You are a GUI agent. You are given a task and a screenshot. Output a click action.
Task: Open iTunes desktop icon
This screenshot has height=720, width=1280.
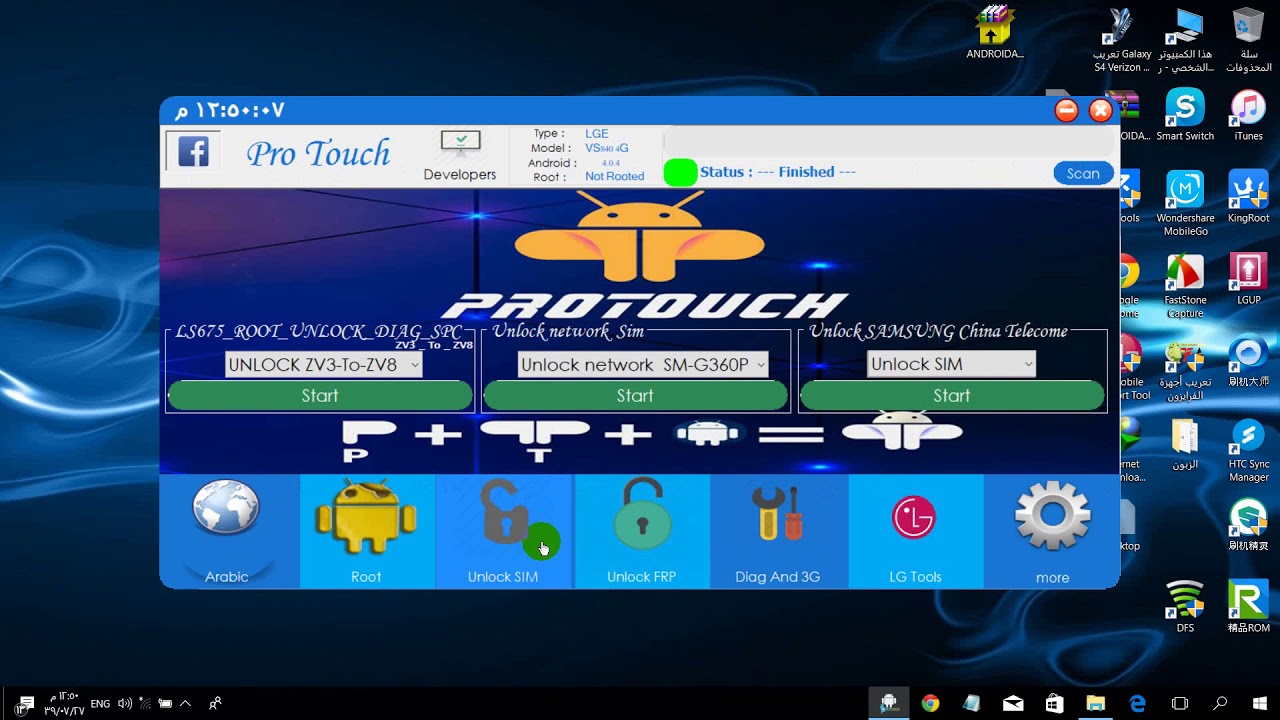[x=1248, y=115]
